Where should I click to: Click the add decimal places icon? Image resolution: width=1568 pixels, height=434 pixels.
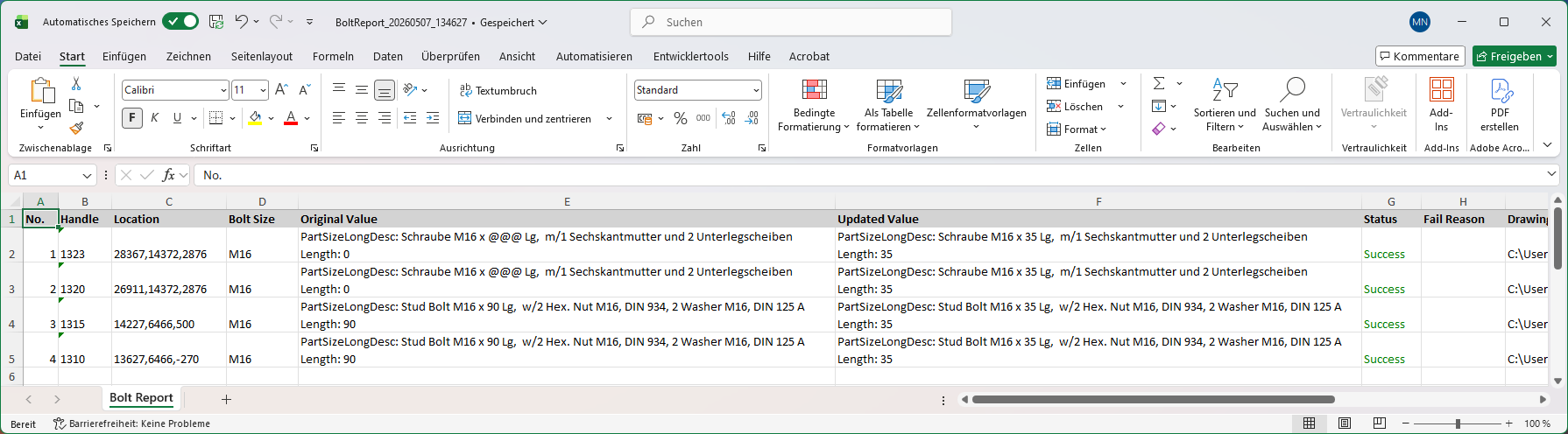tap(729, 118)
